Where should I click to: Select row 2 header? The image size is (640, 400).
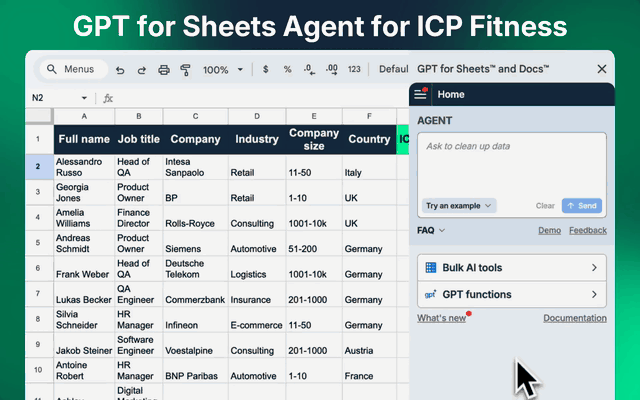pos(39,167)
